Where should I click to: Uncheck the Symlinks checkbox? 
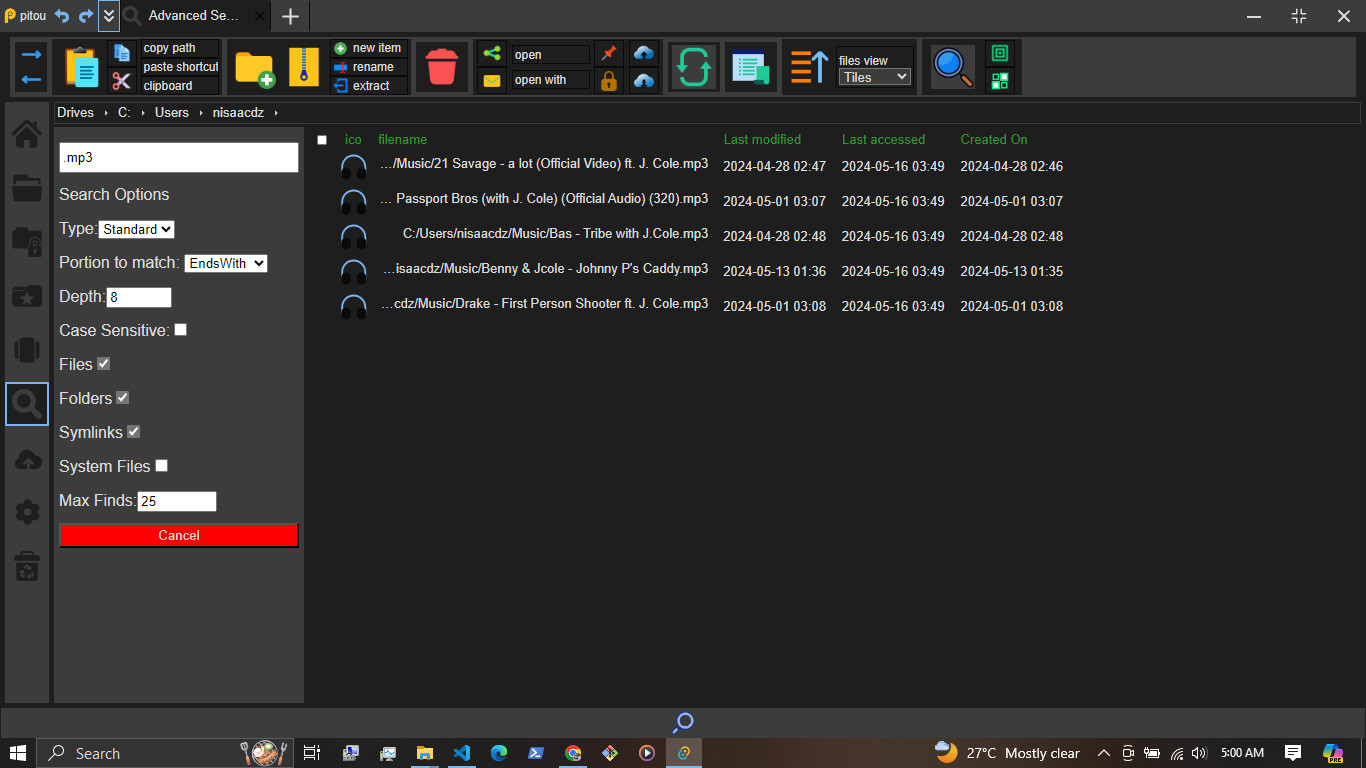tap(133, 432)
